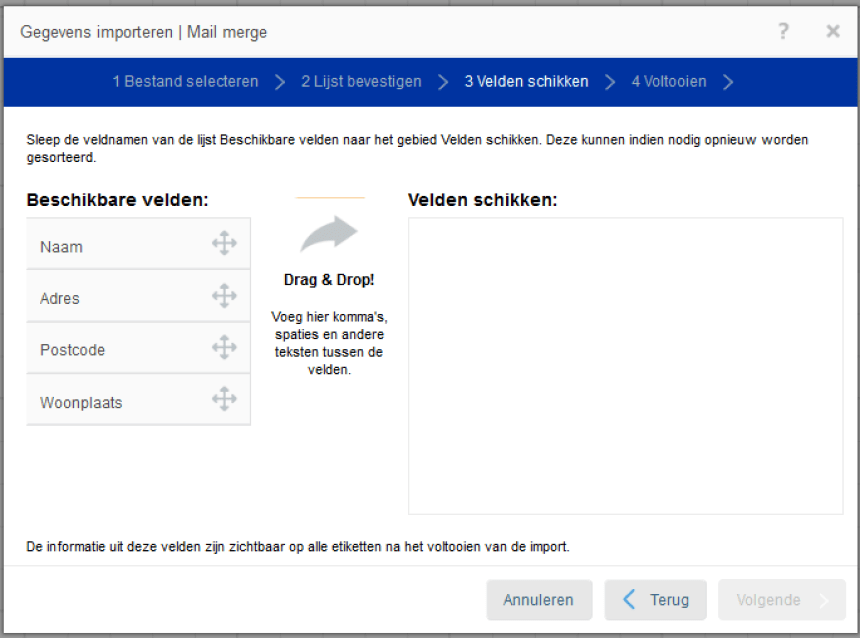The width and height of the screenshot is (860, 638).
Task: Open help via the question mark icon
Action: point(784,31)
